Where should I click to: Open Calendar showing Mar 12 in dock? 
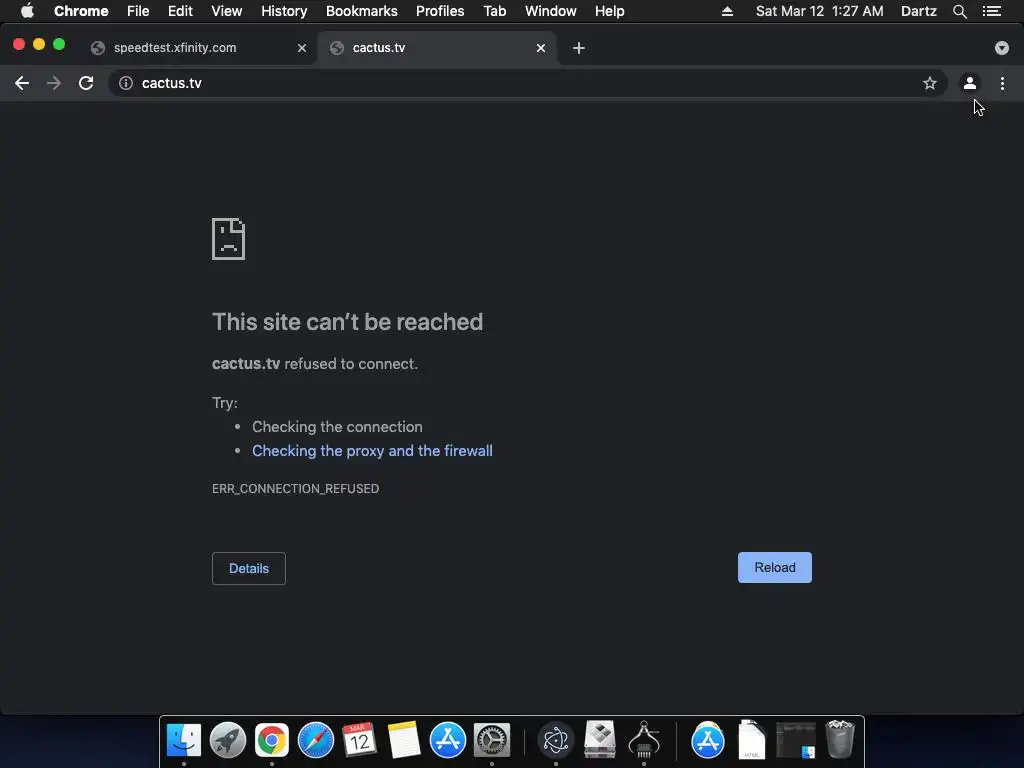359,740
